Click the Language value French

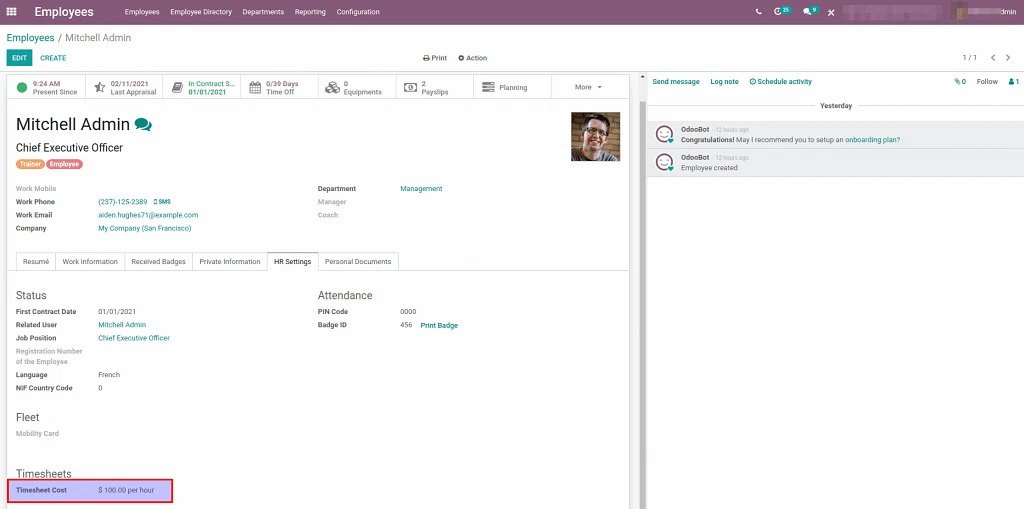[109, 375]
